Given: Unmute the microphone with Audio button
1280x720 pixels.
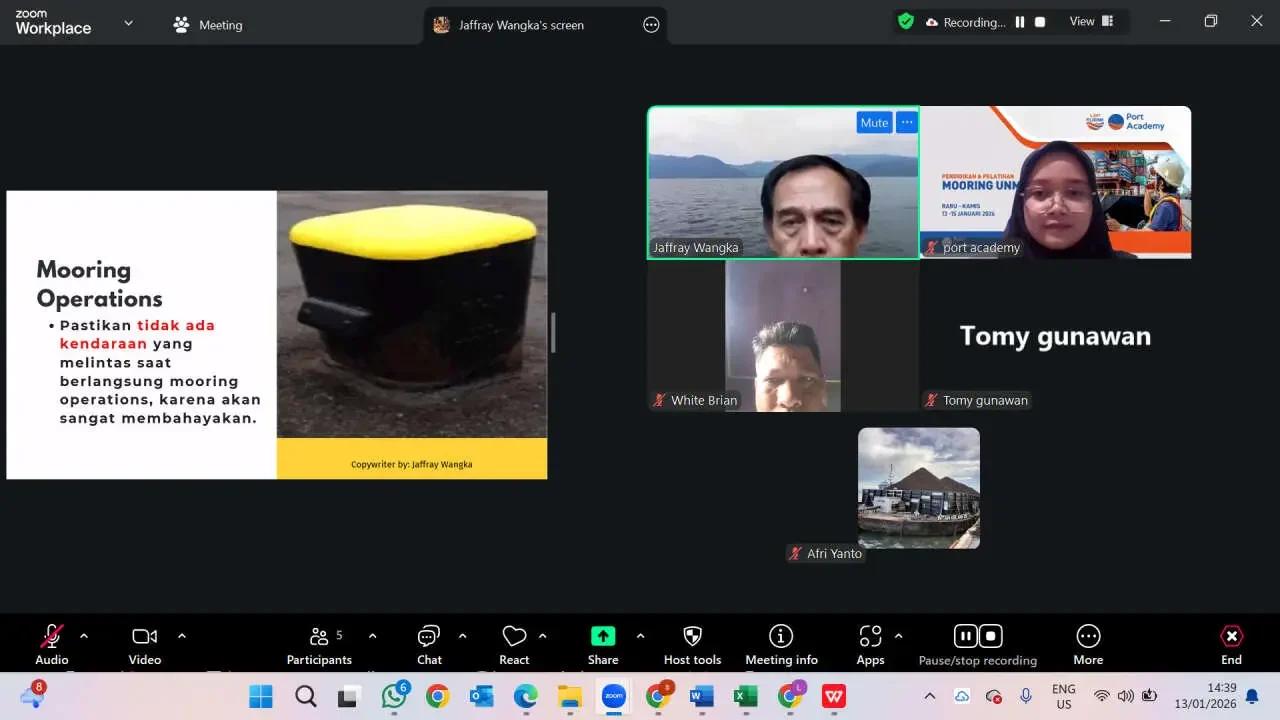Looking at the screenshot, I should click(x=52, y=644).
